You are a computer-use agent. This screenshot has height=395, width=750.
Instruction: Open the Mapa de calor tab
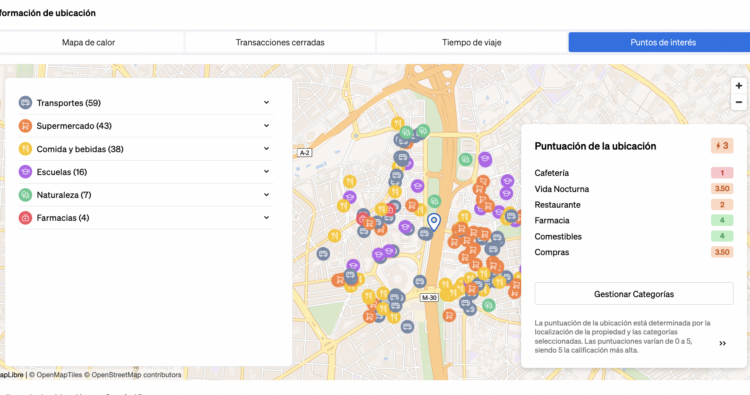pyautogui.click(x=88, y=42)
